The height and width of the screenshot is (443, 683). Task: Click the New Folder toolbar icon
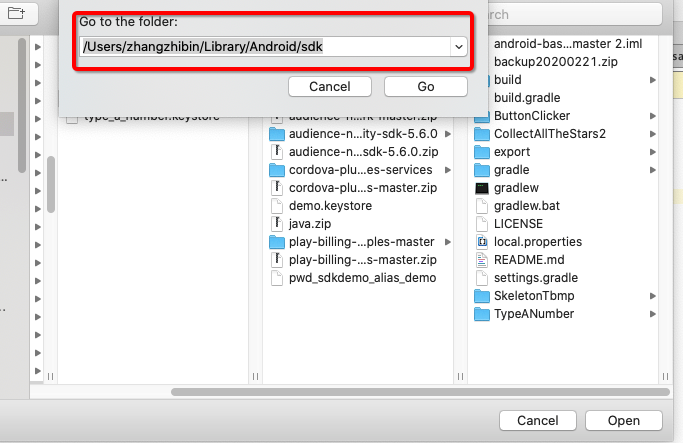16,13
